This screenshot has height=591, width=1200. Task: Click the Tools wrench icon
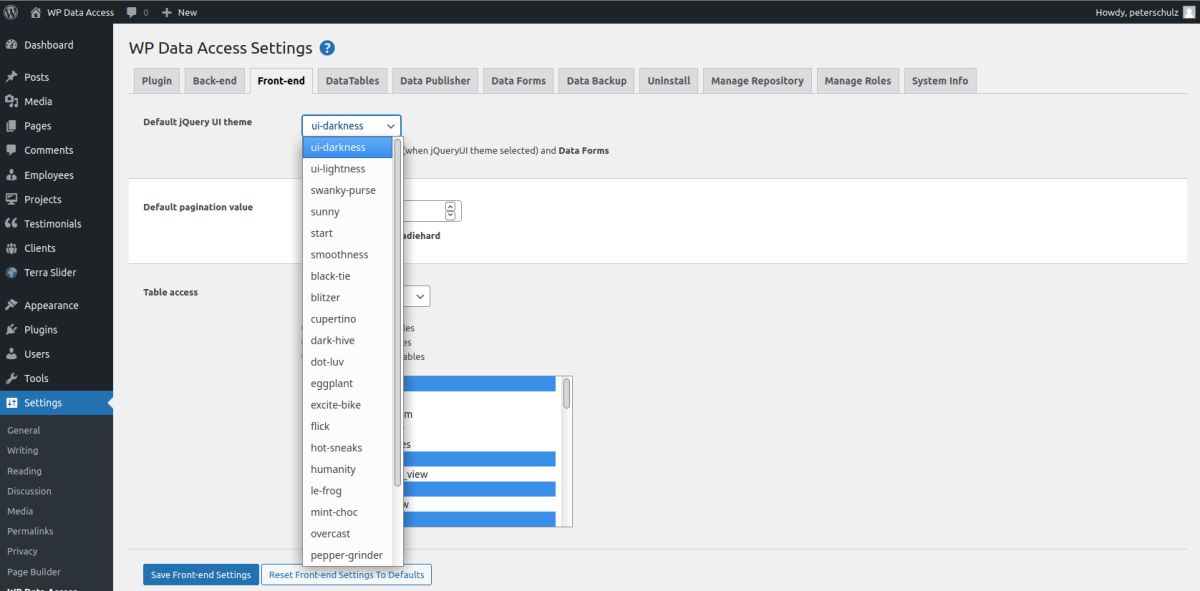12,378
